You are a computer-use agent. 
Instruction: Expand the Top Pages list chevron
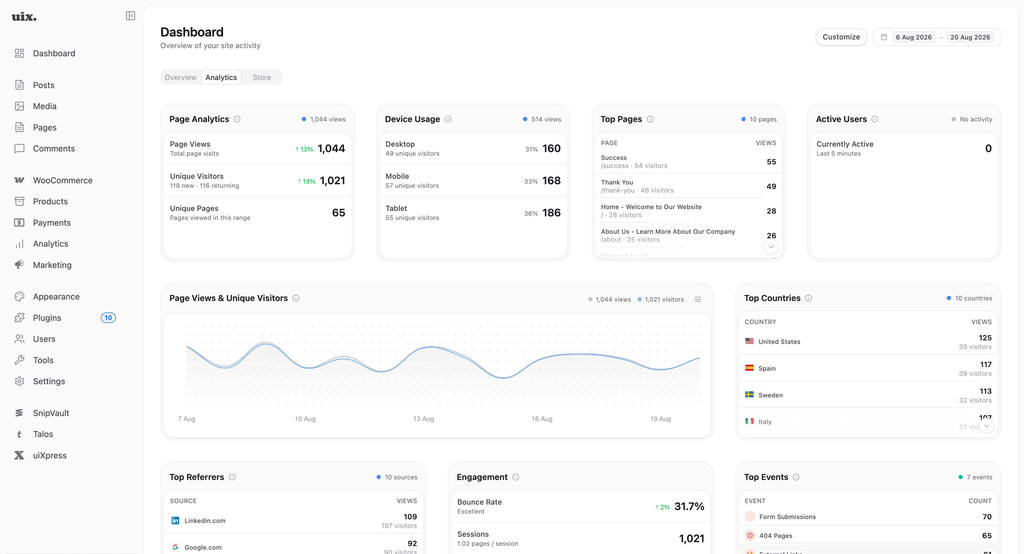pyautogui.click(x=771, y=247)
